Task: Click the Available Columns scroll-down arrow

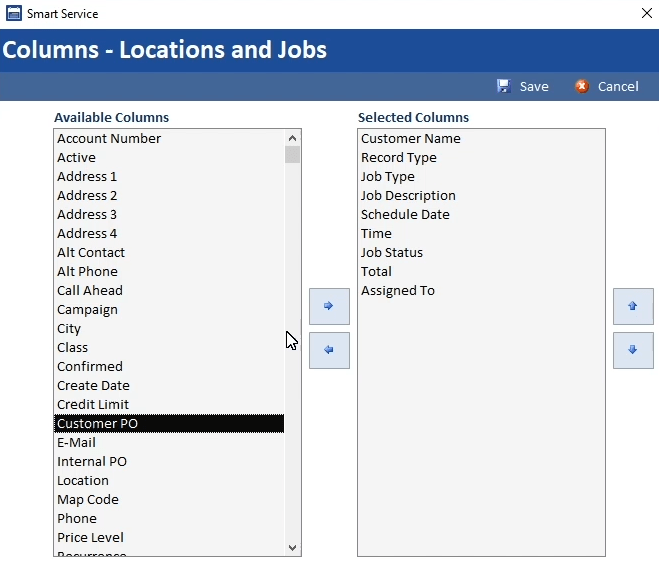Action: (293, 547)
